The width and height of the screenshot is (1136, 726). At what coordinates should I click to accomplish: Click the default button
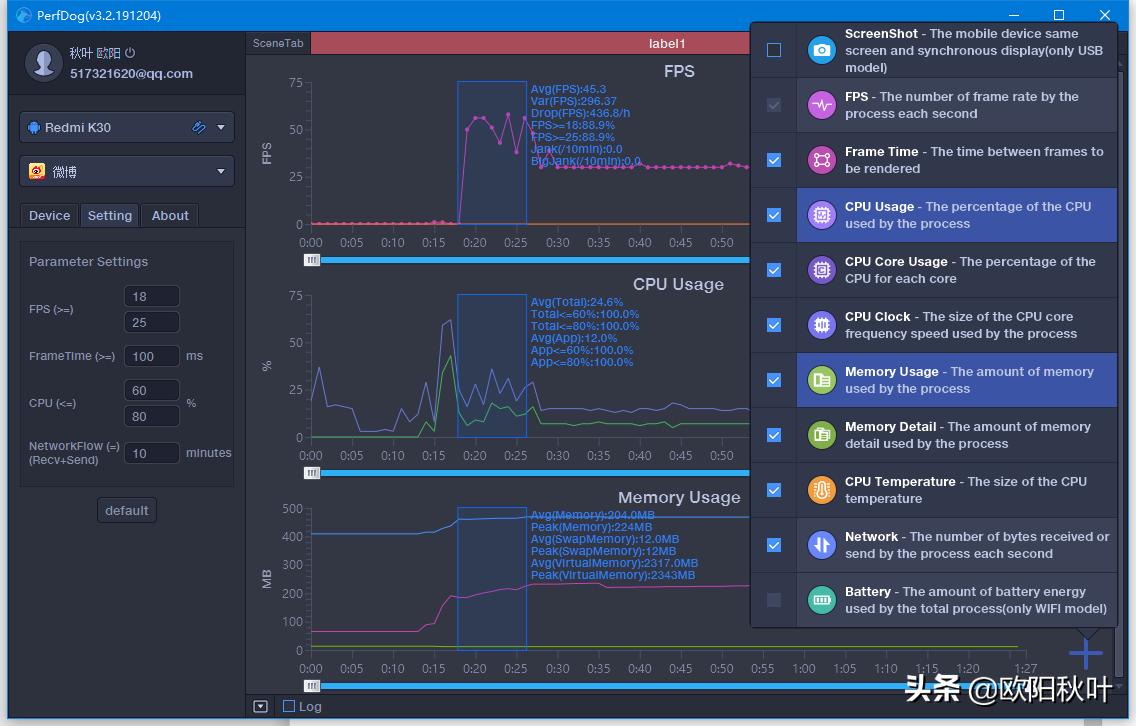(127, 510)
